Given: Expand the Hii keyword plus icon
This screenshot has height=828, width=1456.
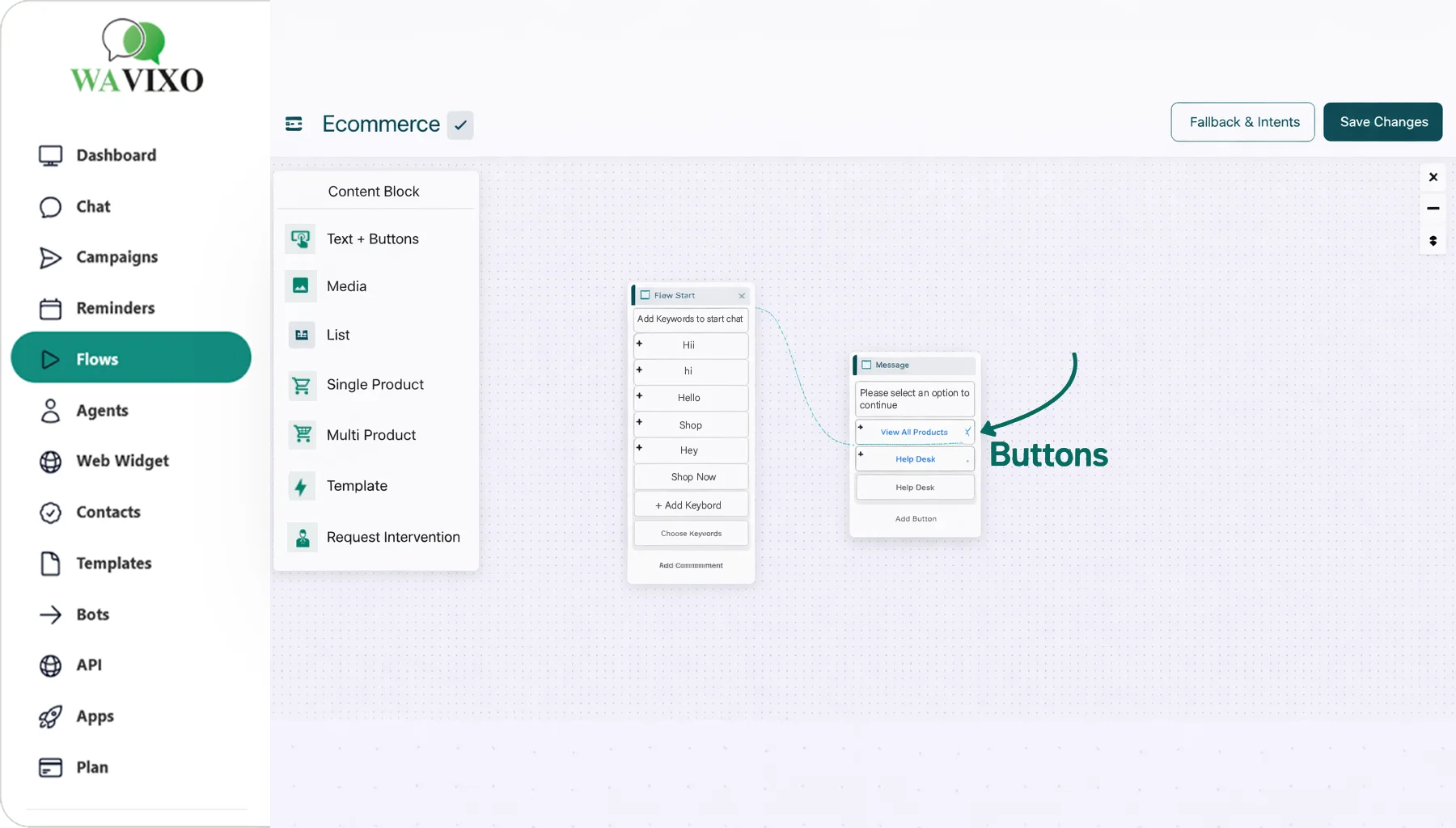Looking at the screenshot, I should 639,344.
